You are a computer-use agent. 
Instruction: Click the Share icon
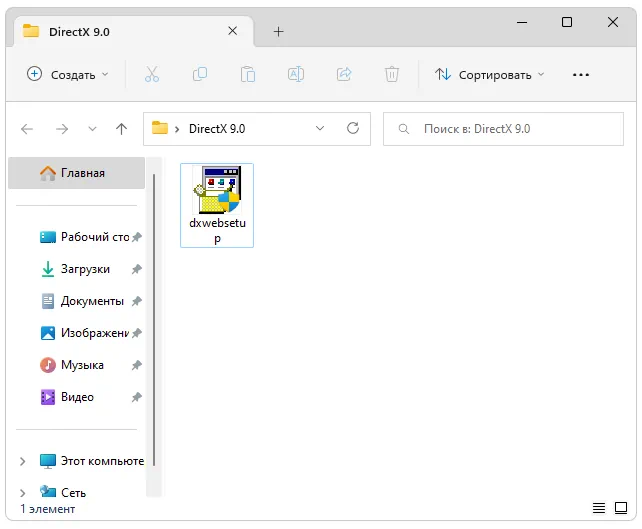(x=344, y=75)
